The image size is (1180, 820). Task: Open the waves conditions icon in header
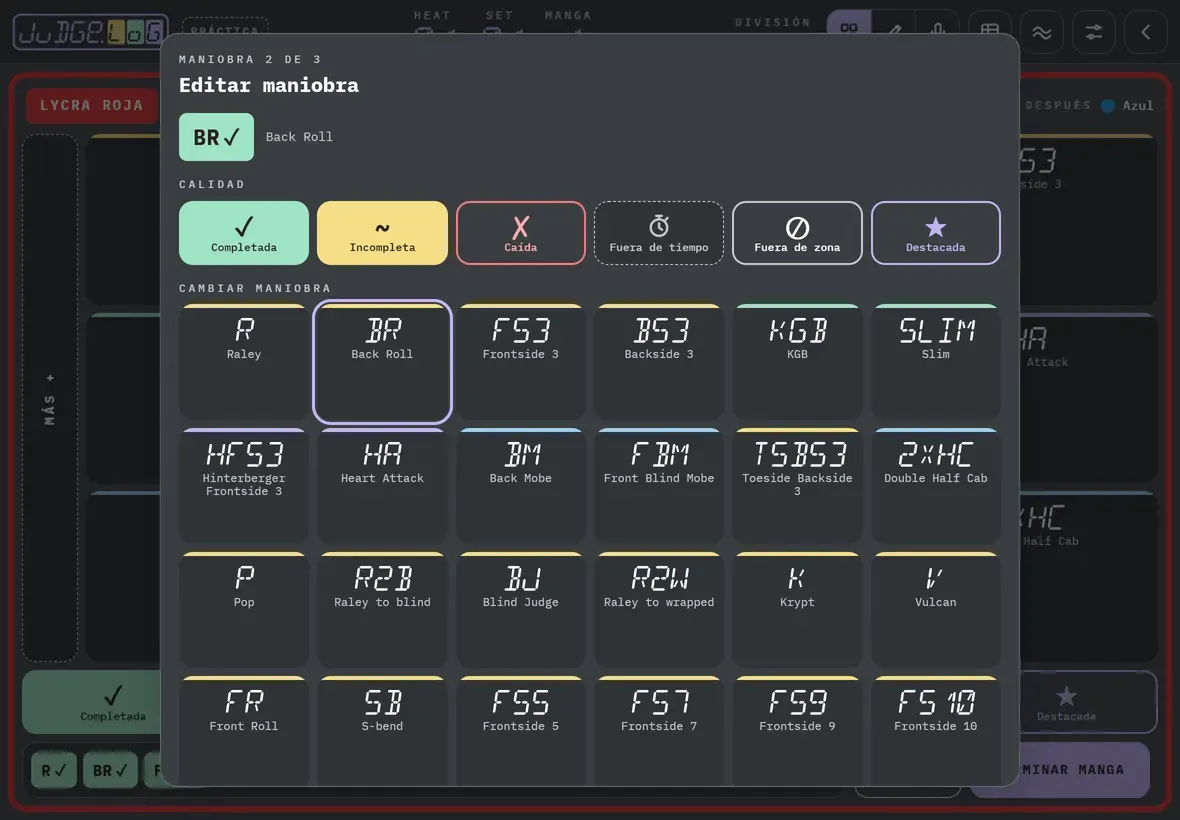pyautogui.click(x=1042, y=32)
